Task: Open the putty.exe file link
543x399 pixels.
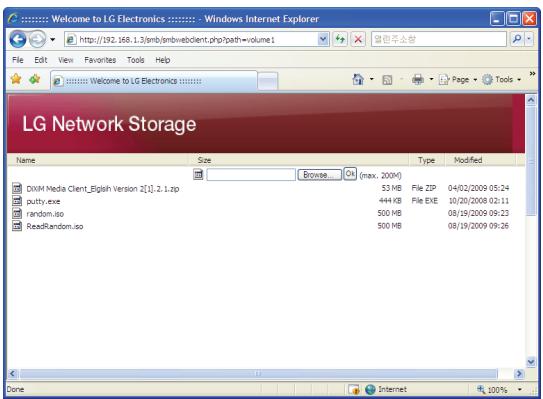Action: point(43,201)
